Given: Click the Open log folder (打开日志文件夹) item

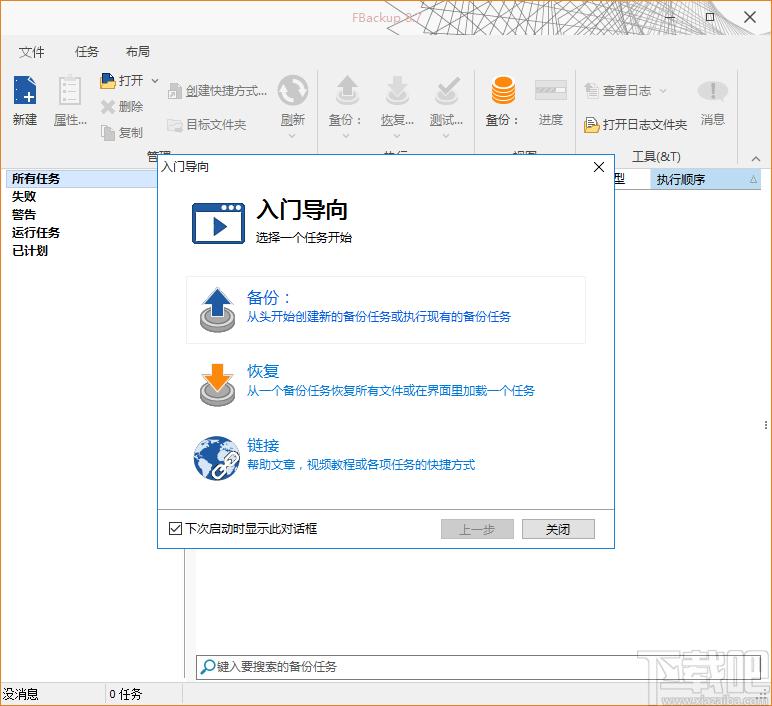Looking at the screenshot, I should coord(636,125).
